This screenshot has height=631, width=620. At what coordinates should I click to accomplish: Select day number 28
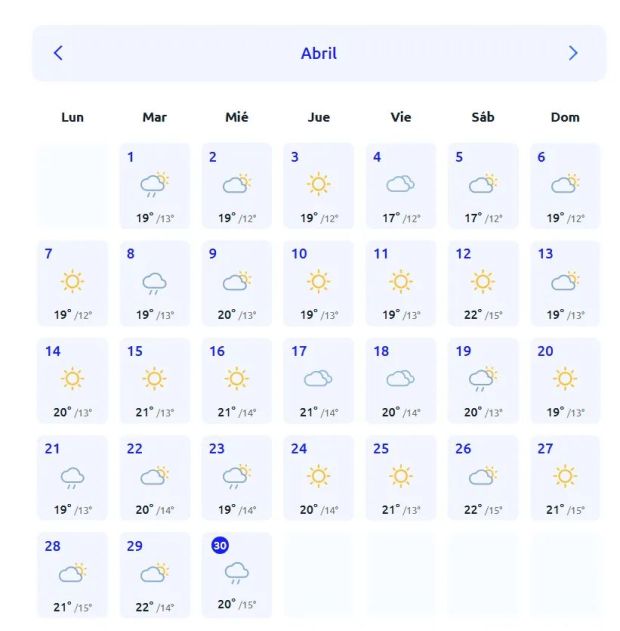53,546
